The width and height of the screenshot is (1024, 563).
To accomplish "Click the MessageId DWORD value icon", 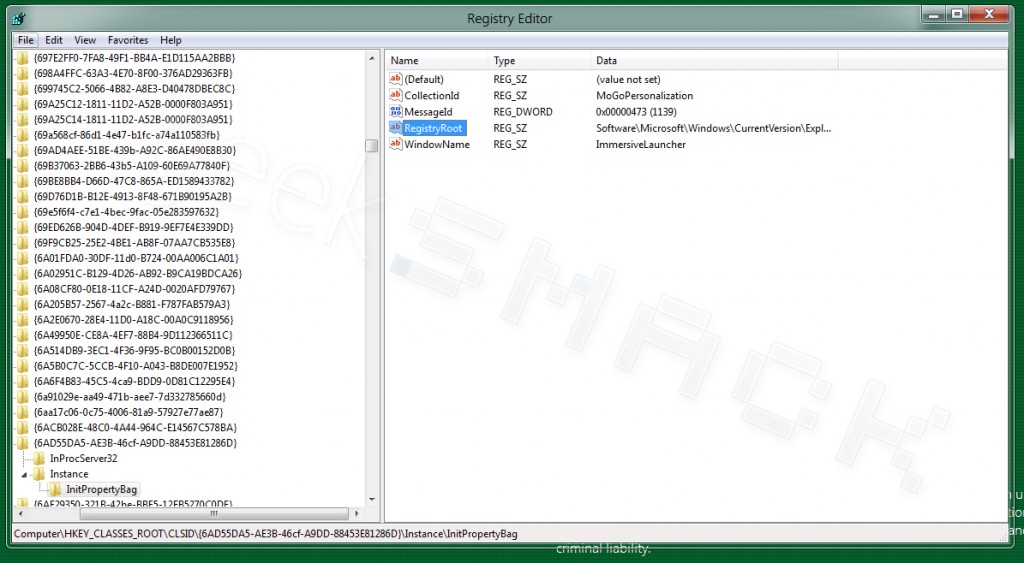I will coord(395,112).
